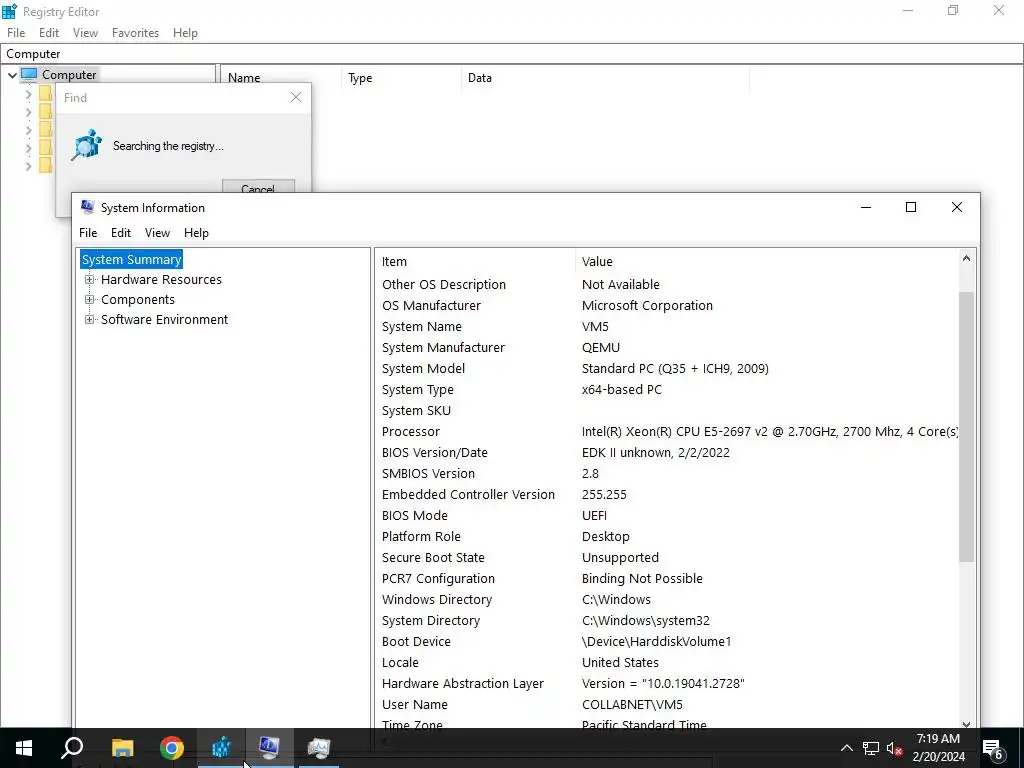Click the Registry Editor address bar

(x=511, y=54)
